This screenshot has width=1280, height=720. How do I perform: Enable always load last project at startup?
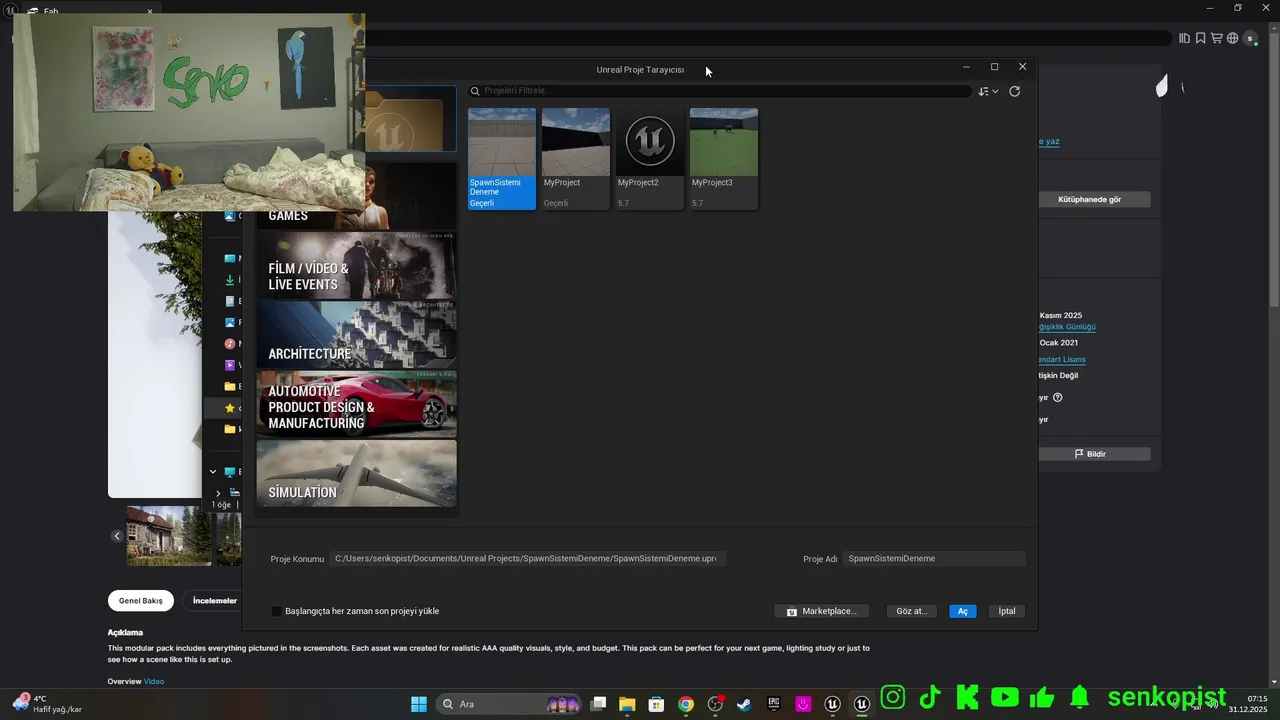click(277, 611)
